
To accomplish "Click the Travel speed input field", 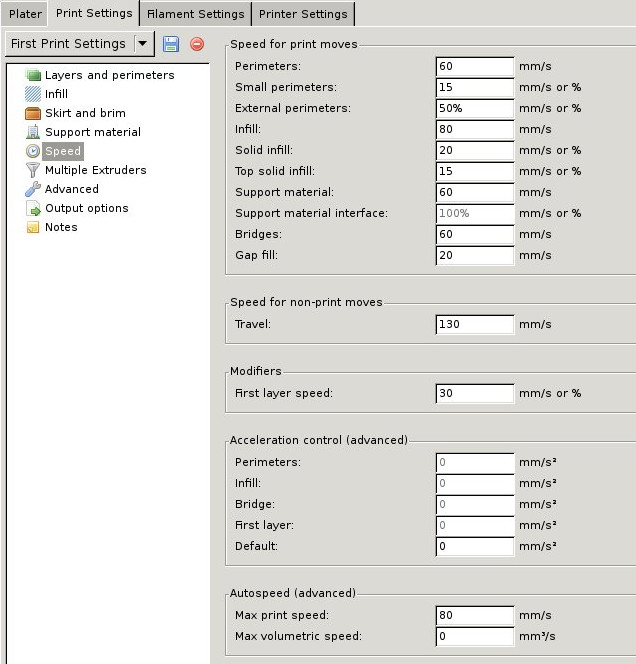I will tap(475, 324).
